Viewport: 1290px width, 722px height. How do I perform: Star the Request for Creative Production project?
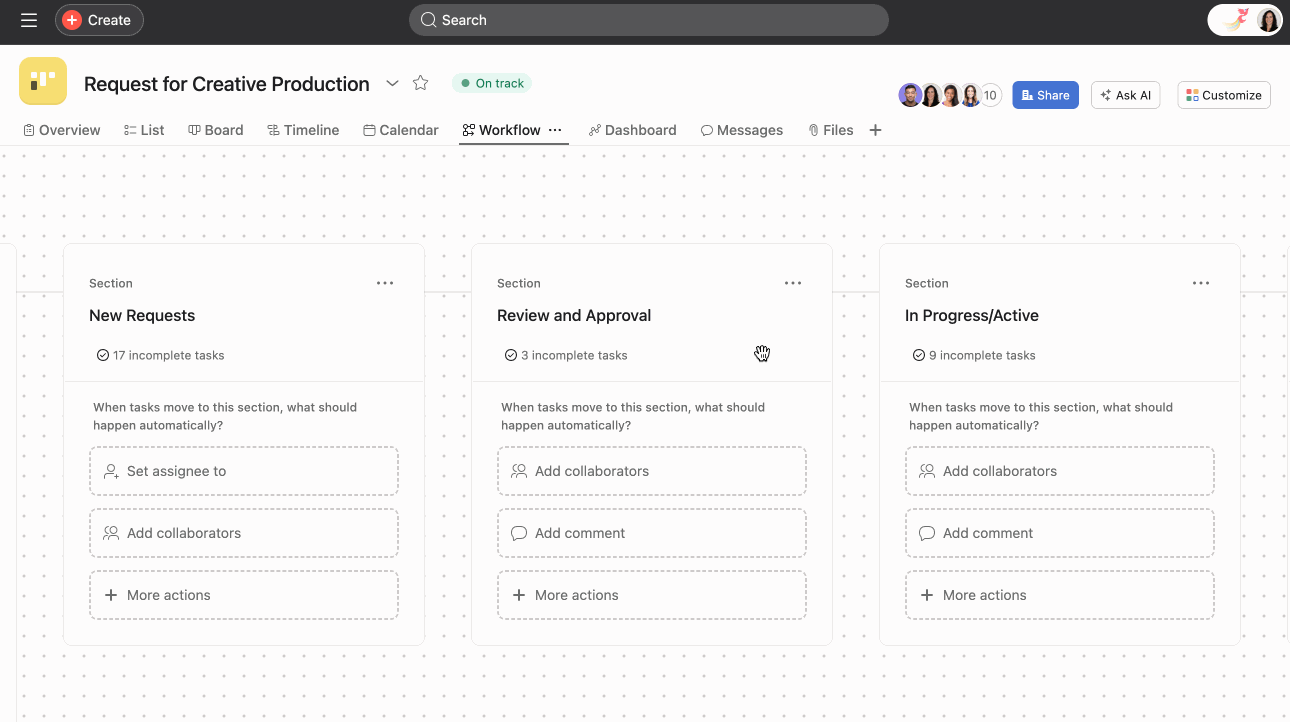tap(420, 83)
